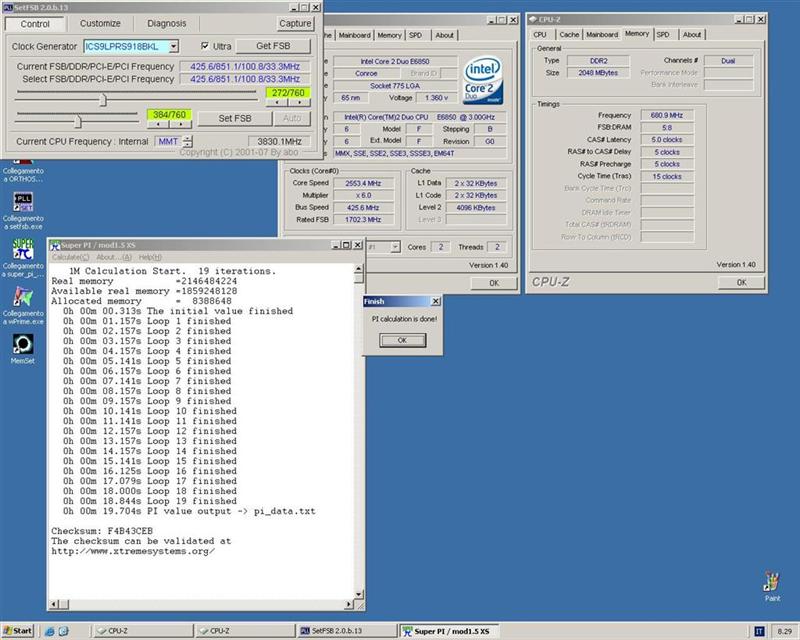Click Super PI vertical scrollbar down arrow
Screen dimensions: 800x640
point(359,595)
